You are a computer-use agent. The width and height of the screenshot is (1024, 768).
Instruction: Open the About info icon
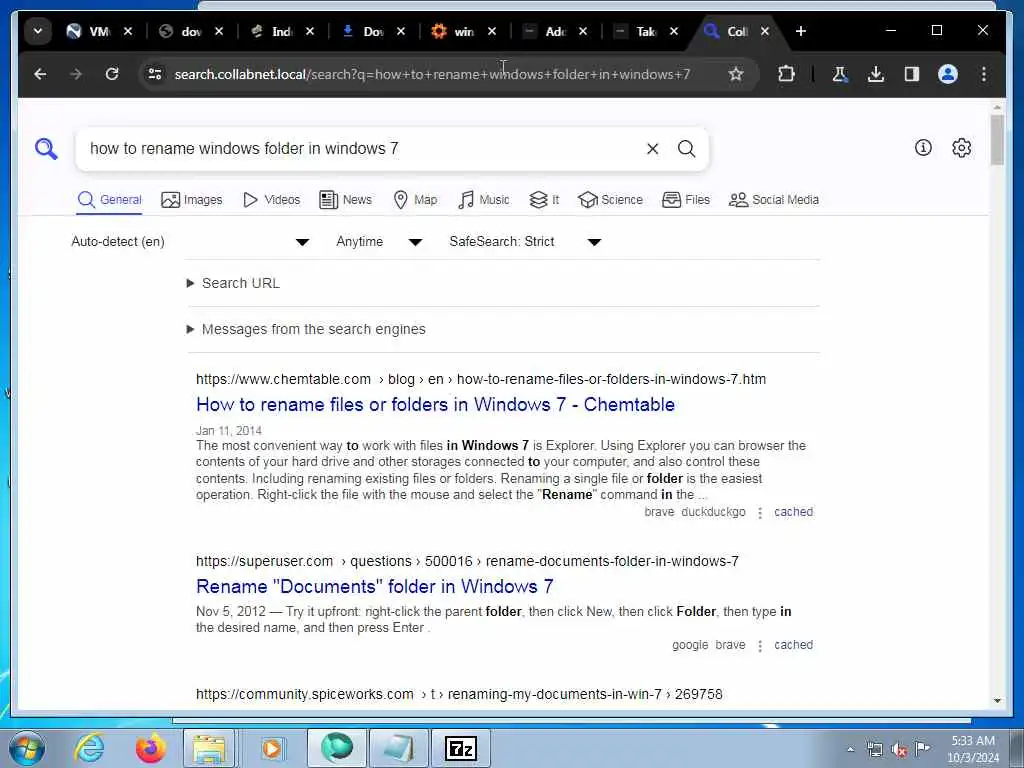coord(923,148)
